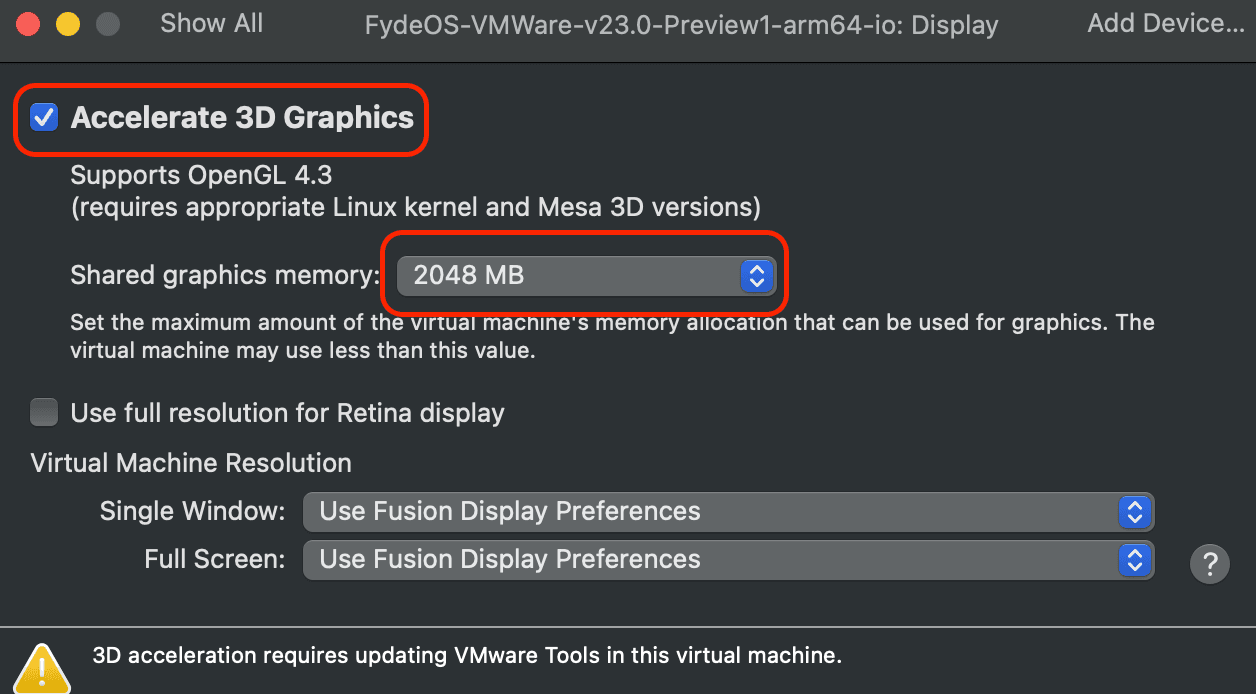The image size is (1256, 694).
Task: Click the yellow minimize window button
Action: (67, 24)
